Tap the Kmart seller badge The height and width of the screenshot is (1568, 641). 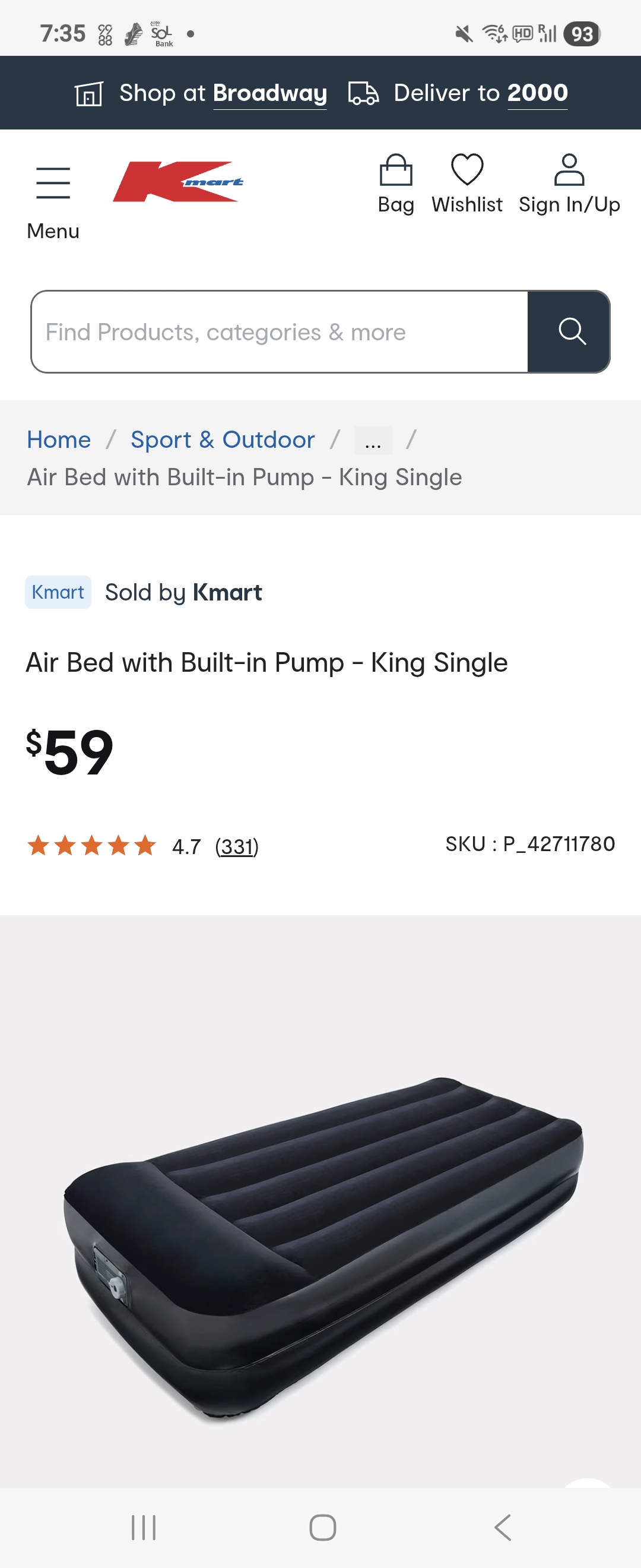pos(58,592)
